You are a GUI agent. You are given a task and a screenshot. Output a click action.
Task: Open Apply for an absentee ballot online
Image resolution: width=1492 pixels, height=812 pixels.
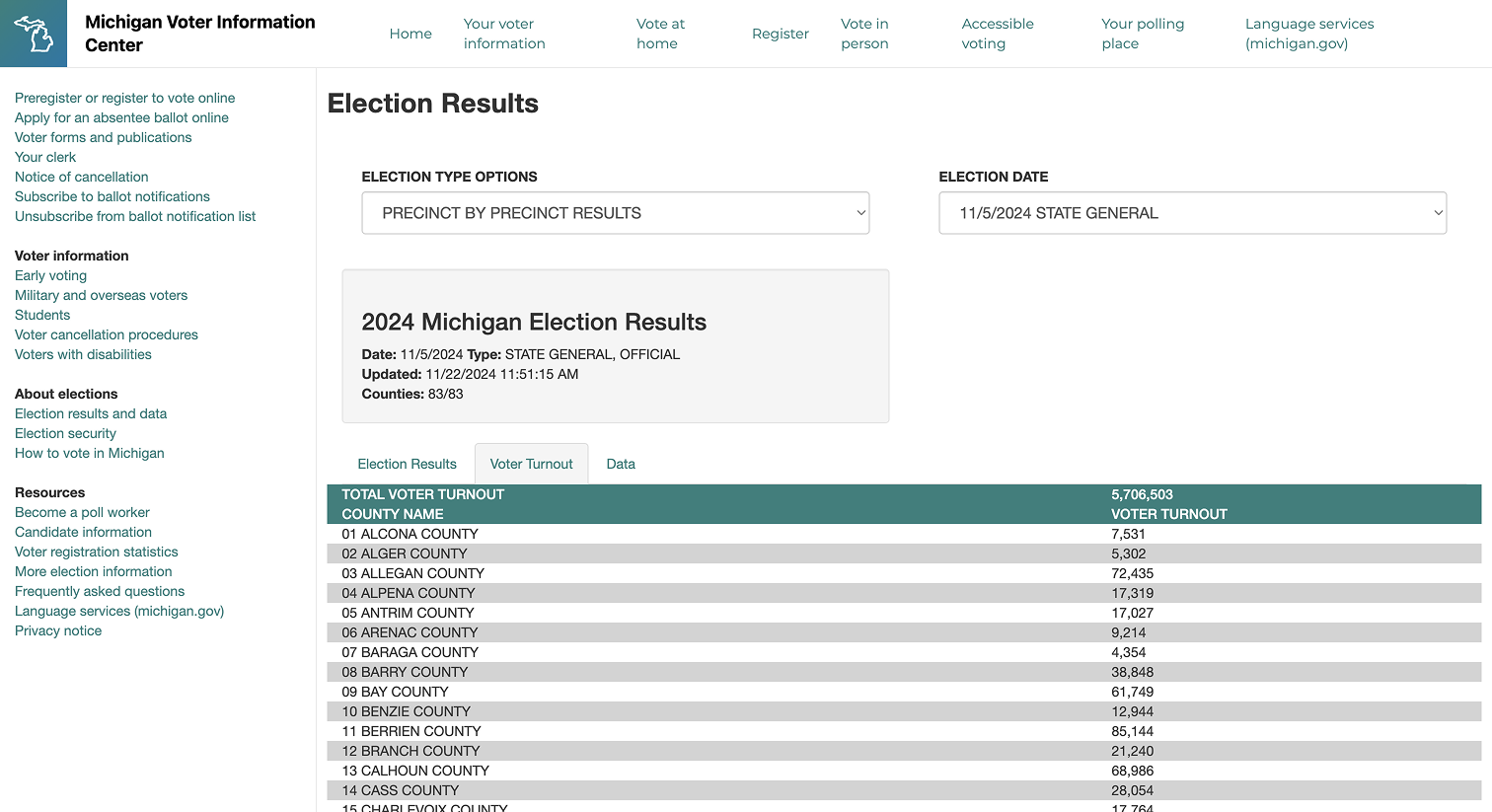coord(121,117)
